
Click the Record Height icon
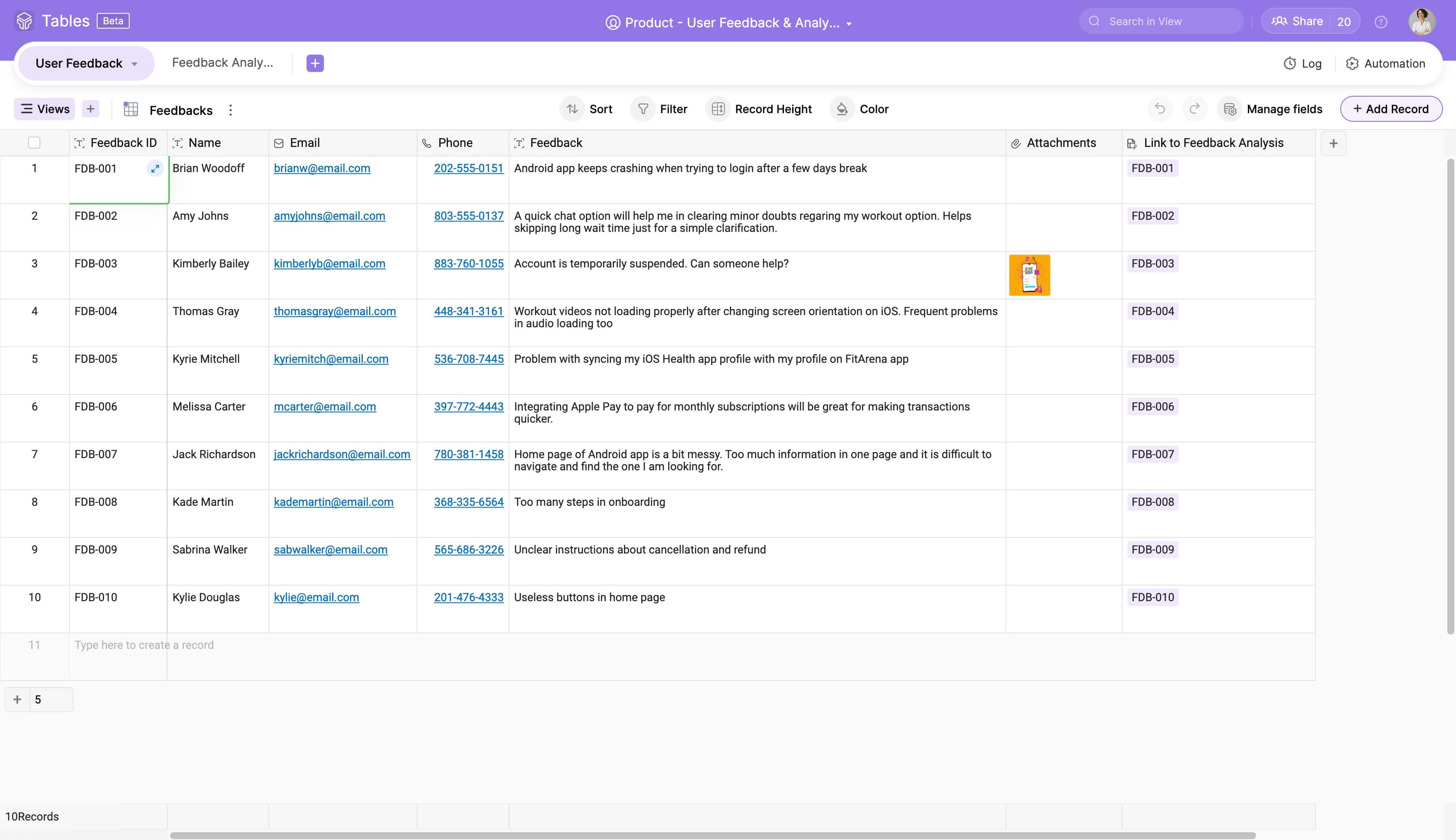pyautogui.click(x=718, y=109)
